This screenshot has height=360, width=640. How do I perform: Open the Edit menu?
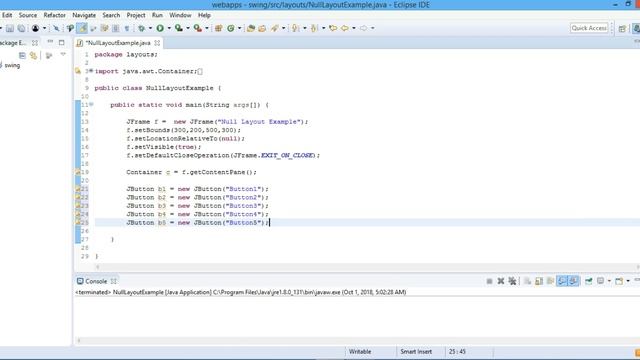7,15
